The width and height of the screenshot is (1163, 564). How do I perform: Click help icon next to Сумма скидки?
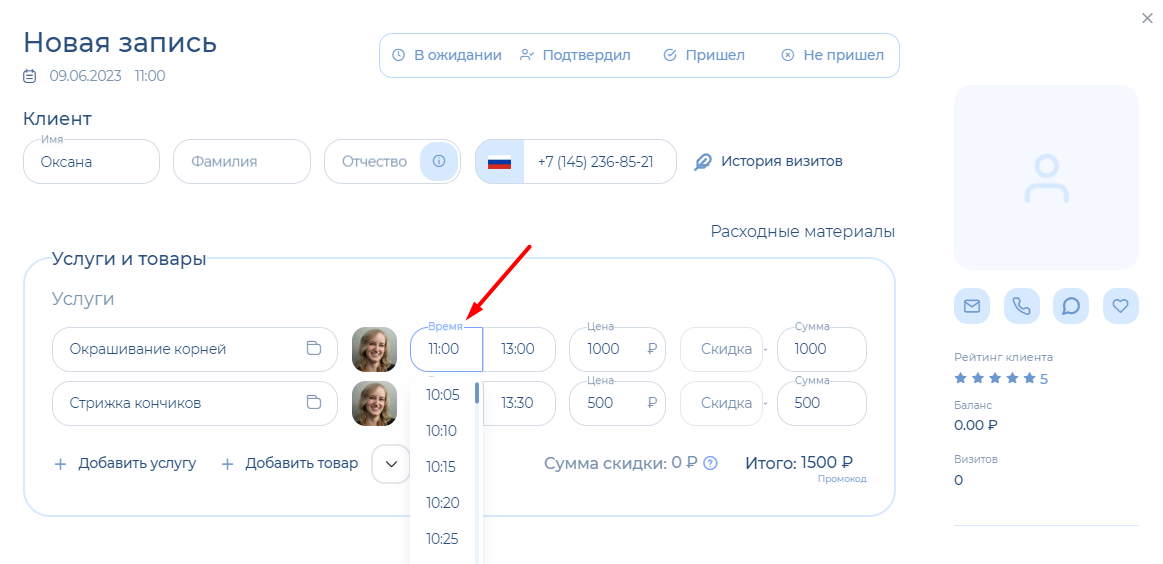[711, 463]
